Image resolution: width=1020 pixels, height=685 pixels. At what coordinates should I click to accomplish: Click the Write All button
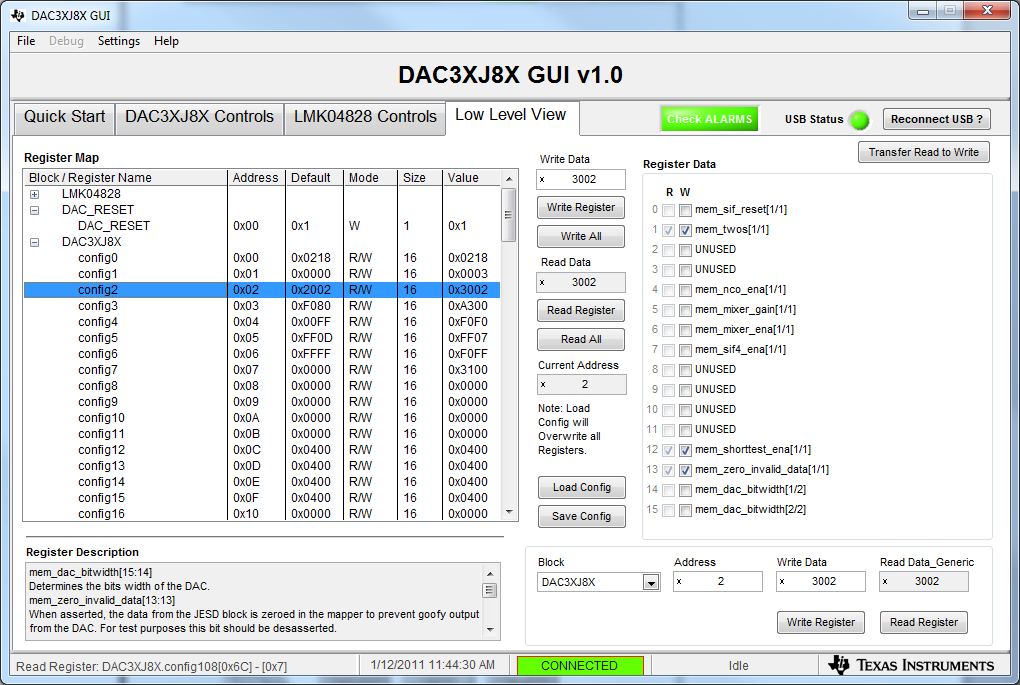580,237
